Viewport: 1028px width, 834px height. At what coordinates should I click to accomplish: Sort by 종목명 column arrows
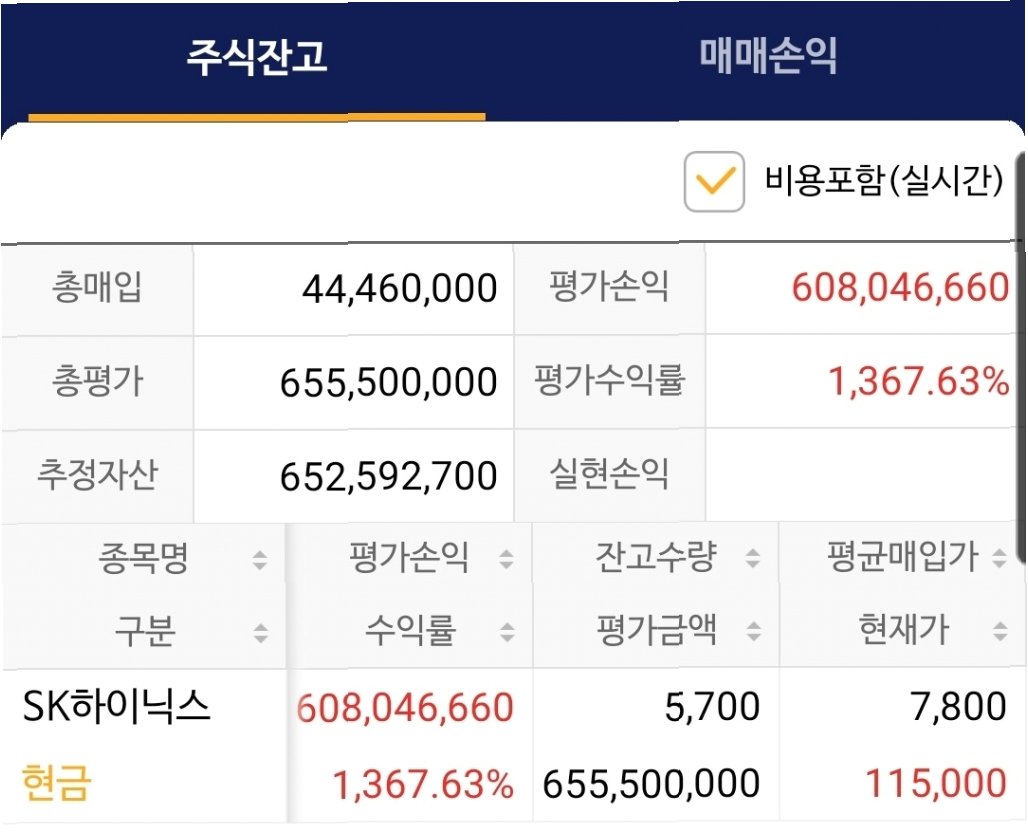pos(260,559)
